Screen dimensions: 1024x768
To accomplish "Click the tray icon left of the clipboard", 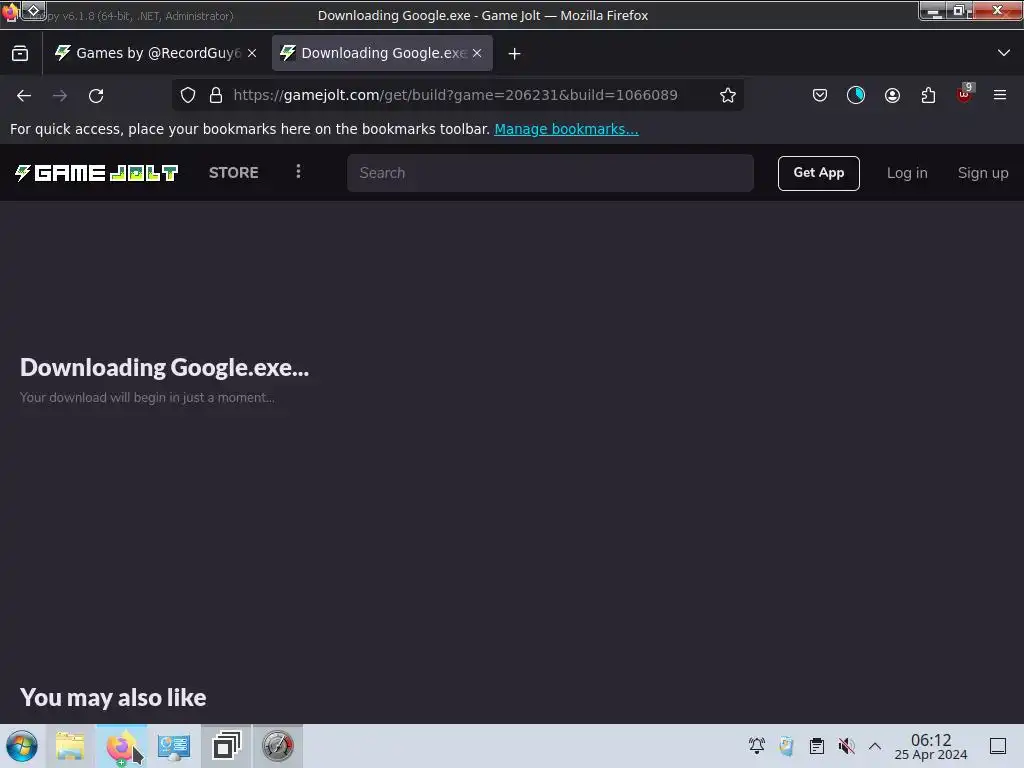I will [786, 746].
